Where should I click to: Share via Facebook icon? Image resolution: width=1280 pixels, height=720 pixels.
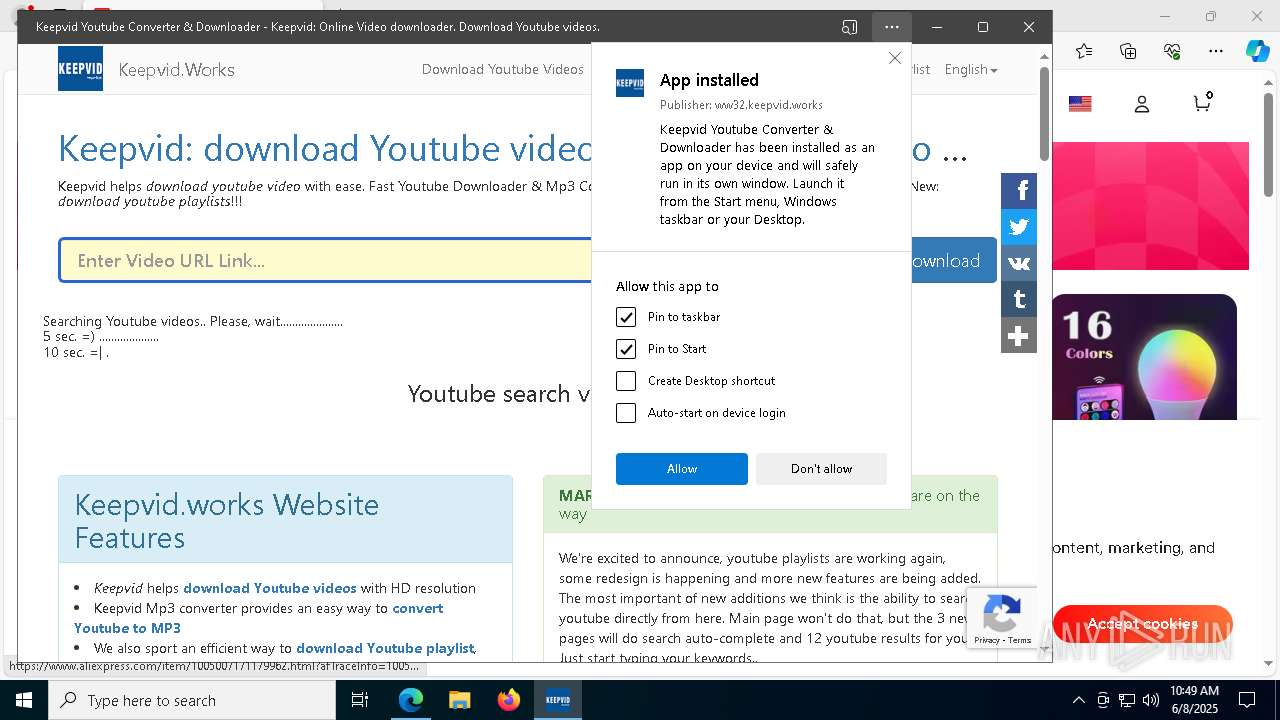[x=1019, y=191]
